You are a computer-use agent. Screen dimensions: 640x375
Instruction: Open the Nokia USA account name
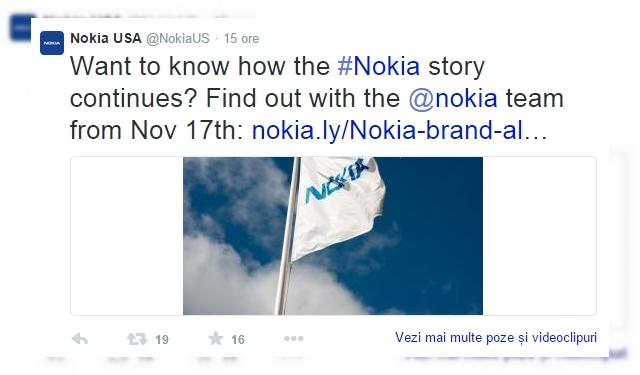coord(106,38)
